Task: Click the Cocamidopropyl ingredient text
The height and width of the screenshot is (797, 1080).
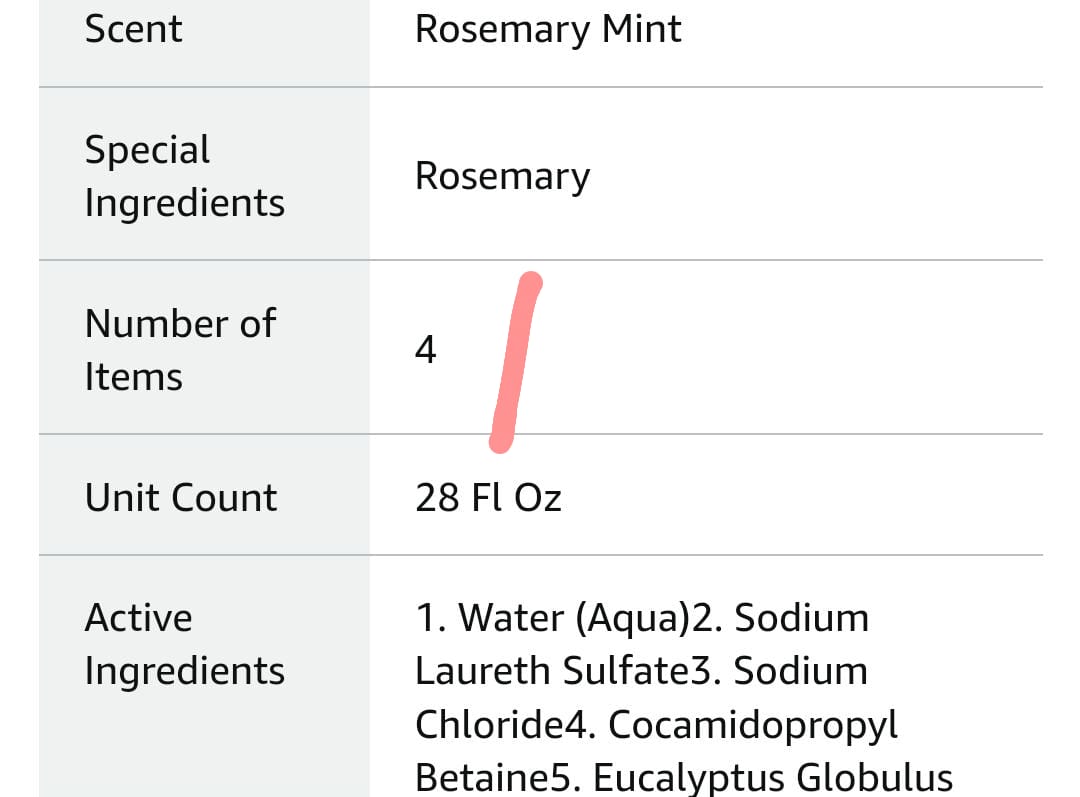Action: (753, 725)
